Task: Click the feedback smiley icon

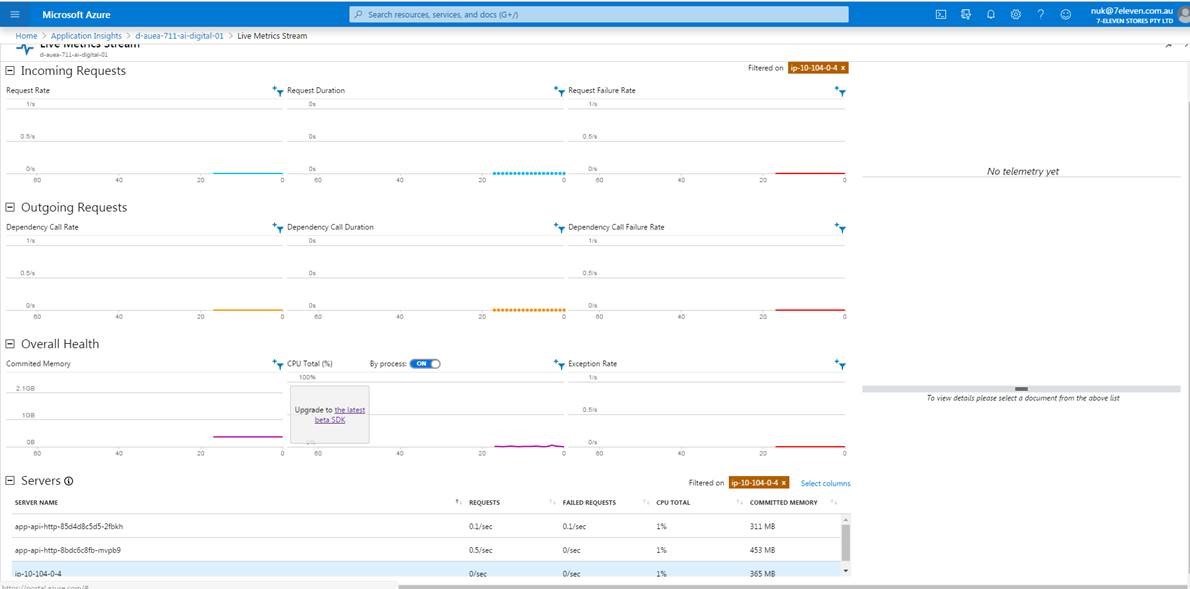Action: click(1064, 14)
